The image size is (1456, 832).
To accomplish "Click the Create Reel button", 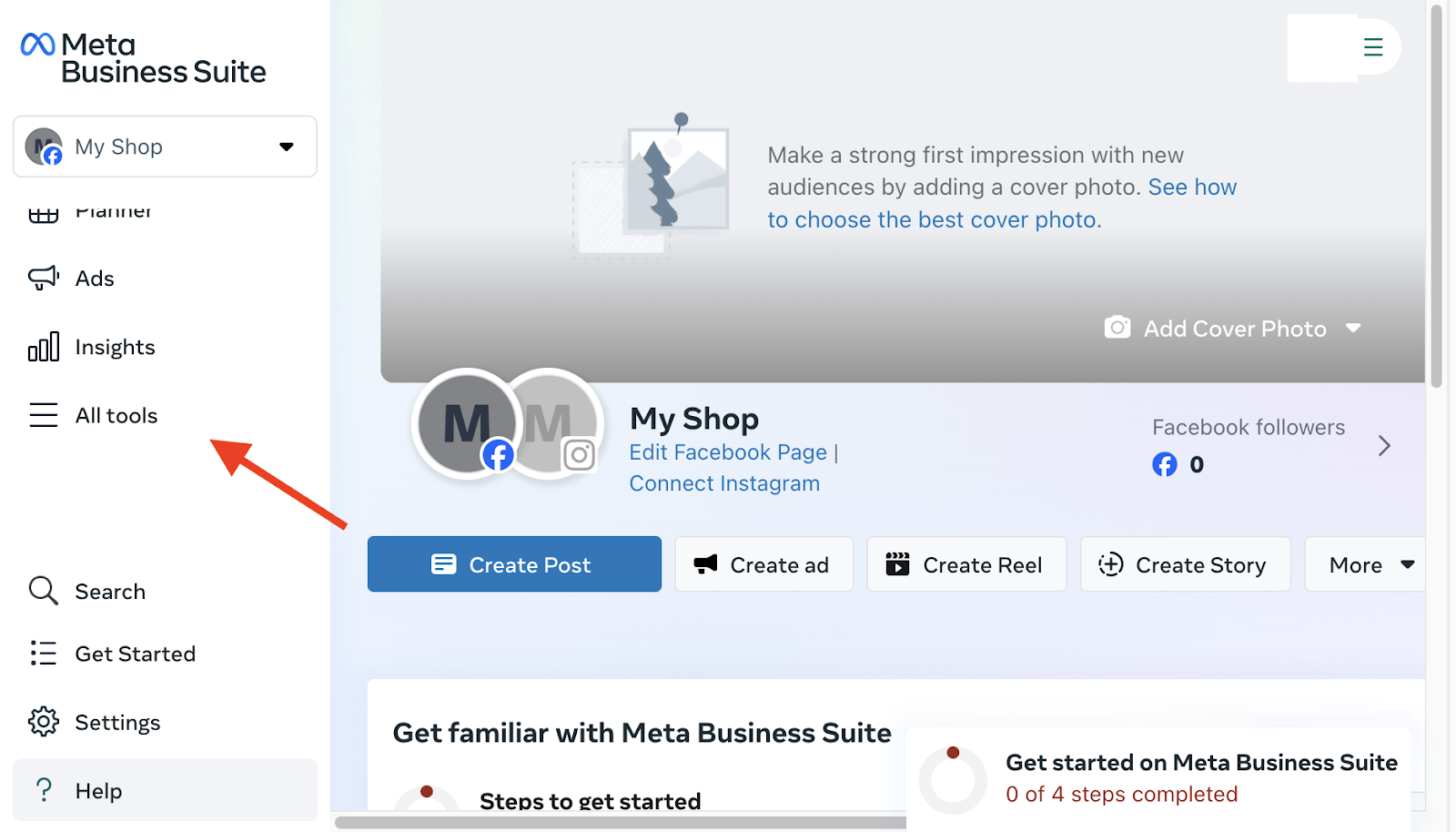I will [x=966, y=564].
